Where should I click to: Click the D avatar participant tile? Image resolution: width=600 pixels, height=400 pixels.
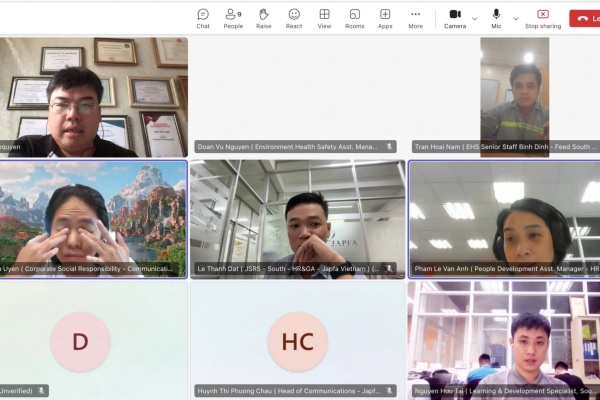pyautogui.click(x=80, y=341)
